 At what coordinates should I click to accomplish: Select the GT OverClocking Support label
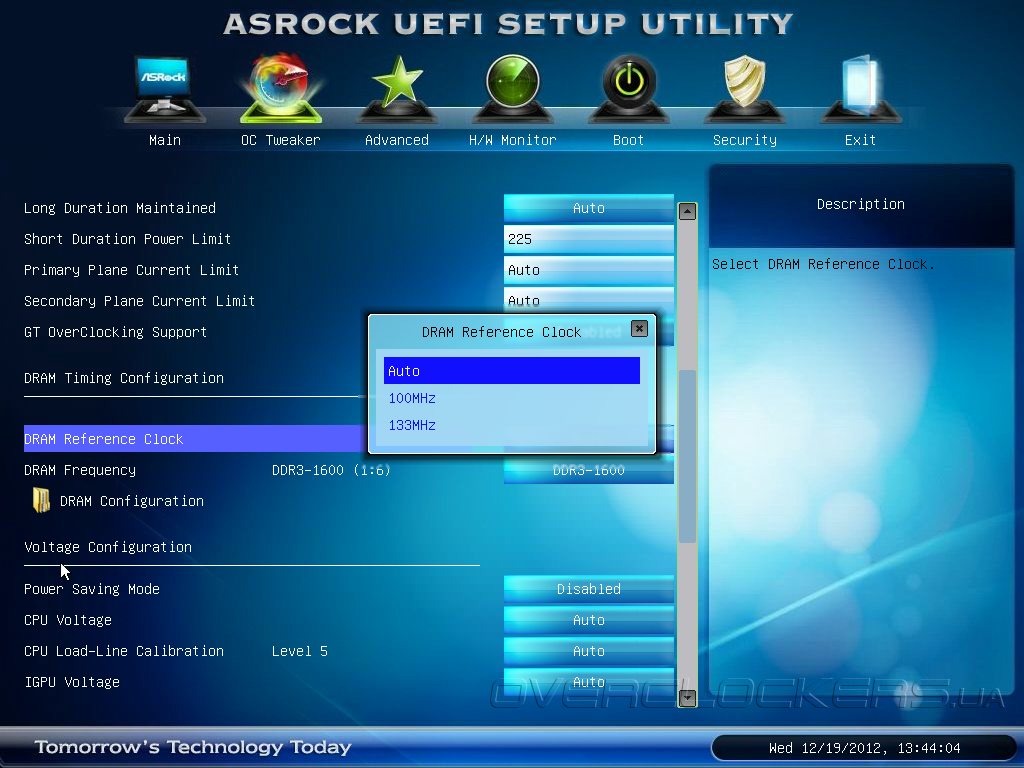click(116, 332)
